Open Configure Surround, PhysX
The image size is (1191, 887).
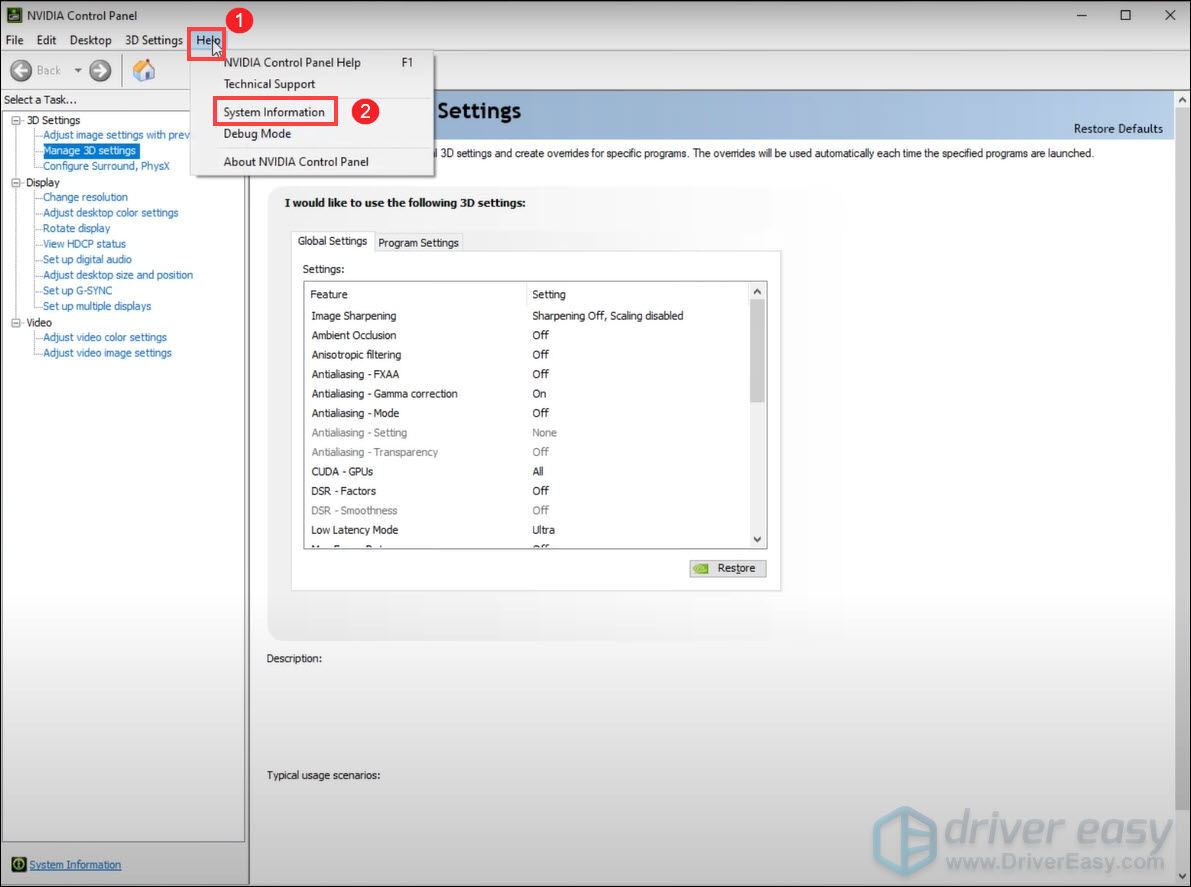pyautogui.click(x=106, y=166)
